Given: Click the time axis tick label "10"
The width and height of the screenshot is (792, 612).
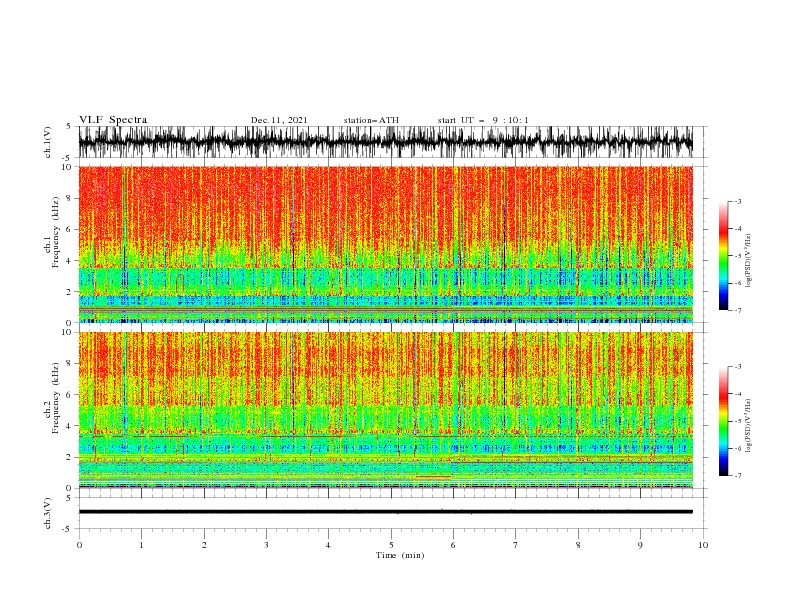Looking at the screenshot, I should tap(703, 545).
